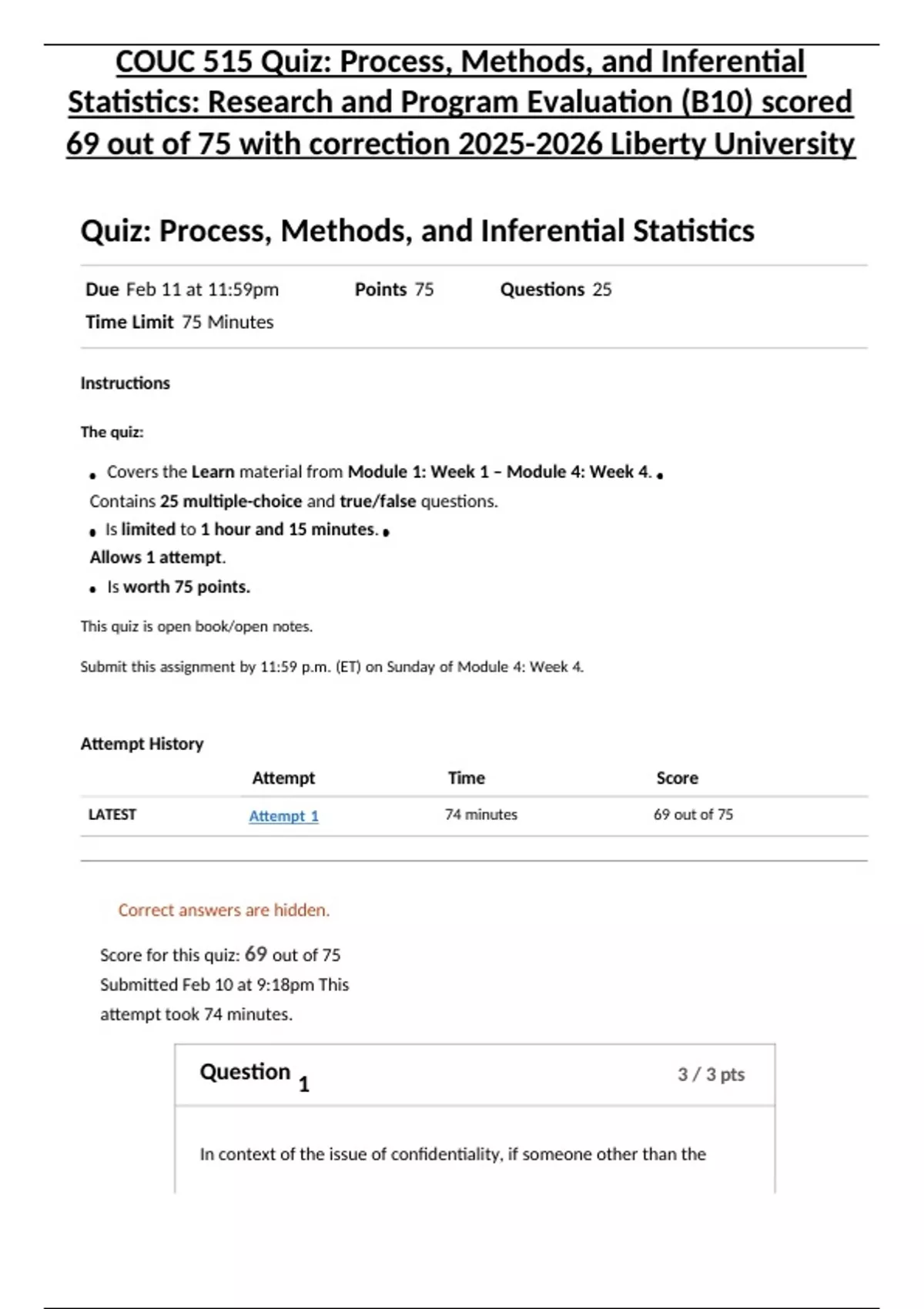Click the Attempt History heading
The height and width of the screenshot is (1309, 924).
[x=142, y=744]
